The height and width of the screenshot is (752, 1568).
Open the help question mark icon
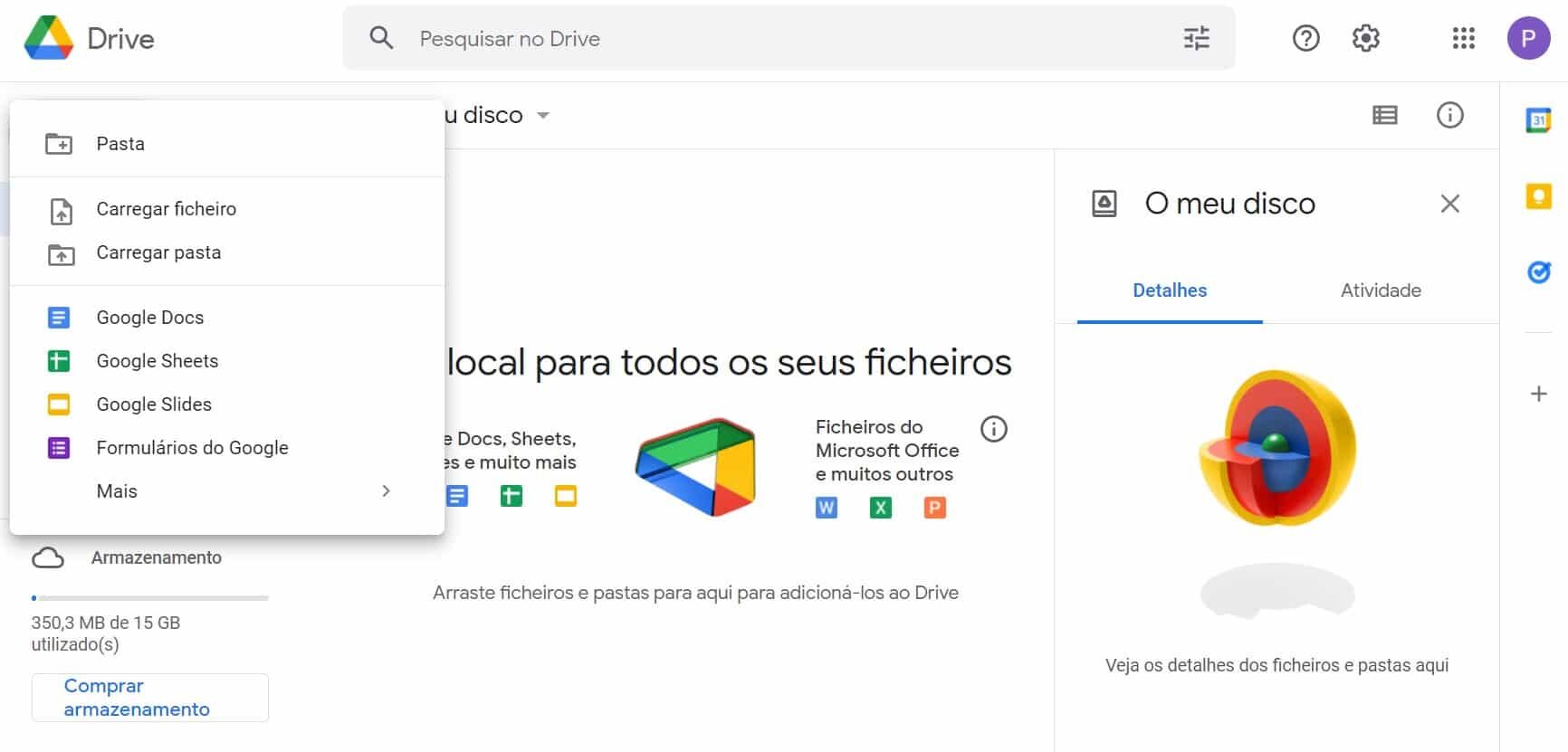tap(1305, 38)
